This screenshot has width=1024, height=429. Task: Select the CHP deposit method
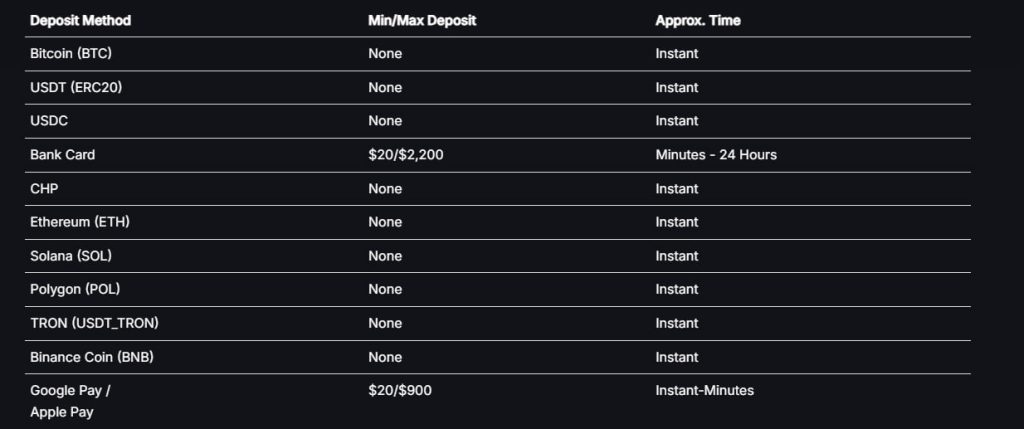coord(44,189)
